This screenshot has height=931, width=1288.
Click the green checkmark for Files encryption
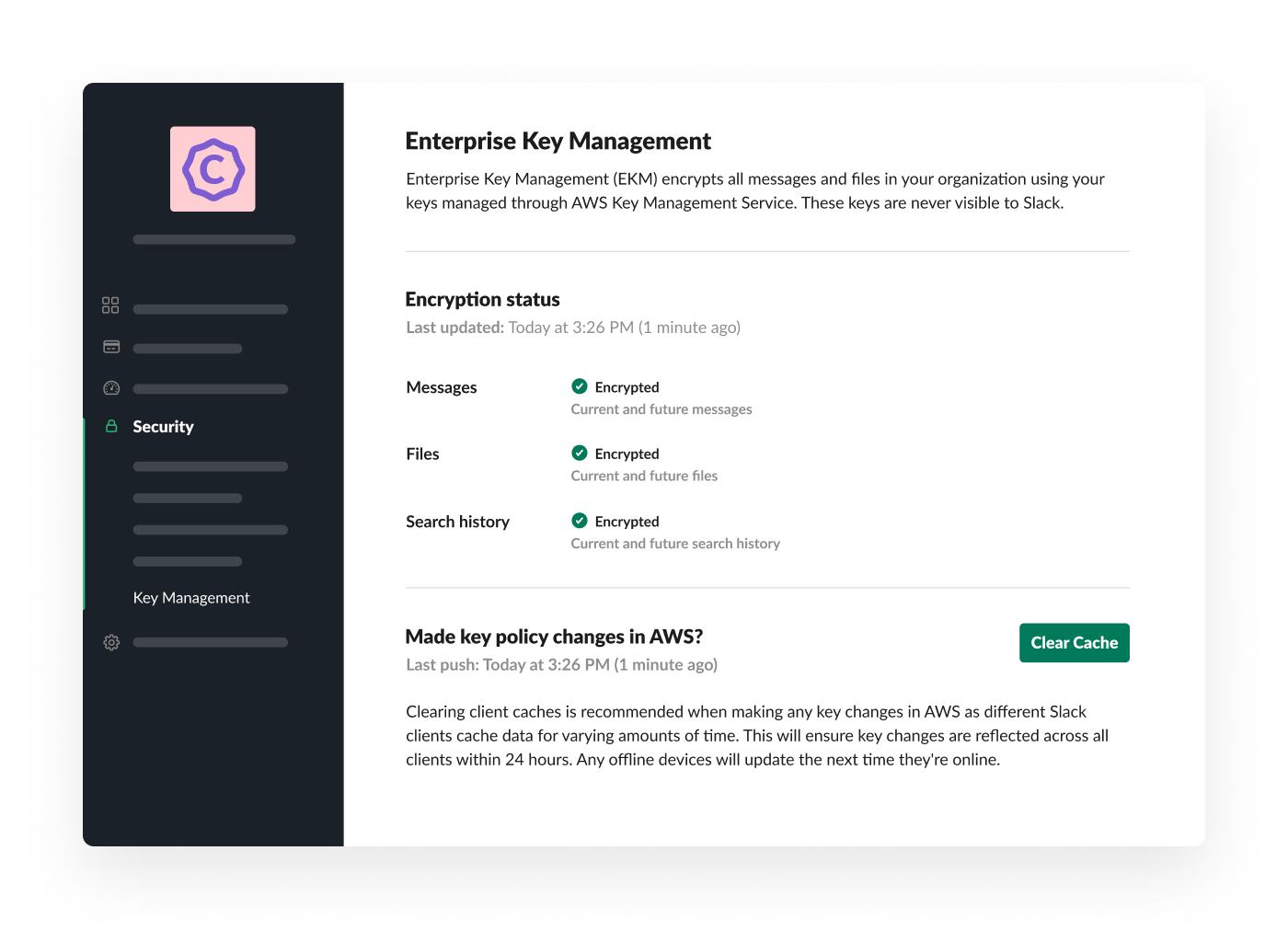580,453
